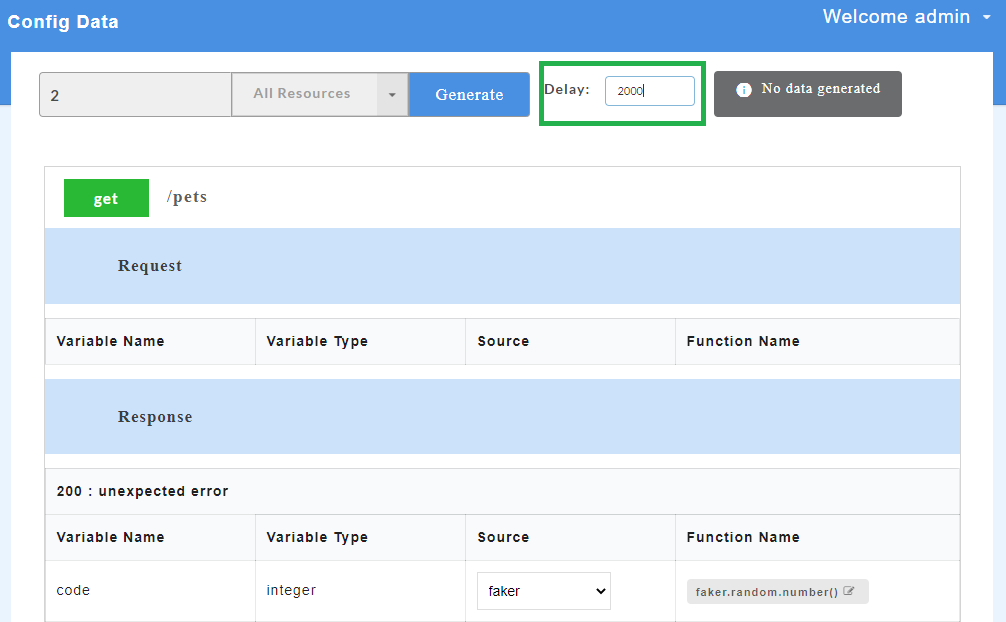The height and width of the screenshot is (622, 1006).
Task: Select the 200 : unexpected error row
Action: [x=142, y=491]
